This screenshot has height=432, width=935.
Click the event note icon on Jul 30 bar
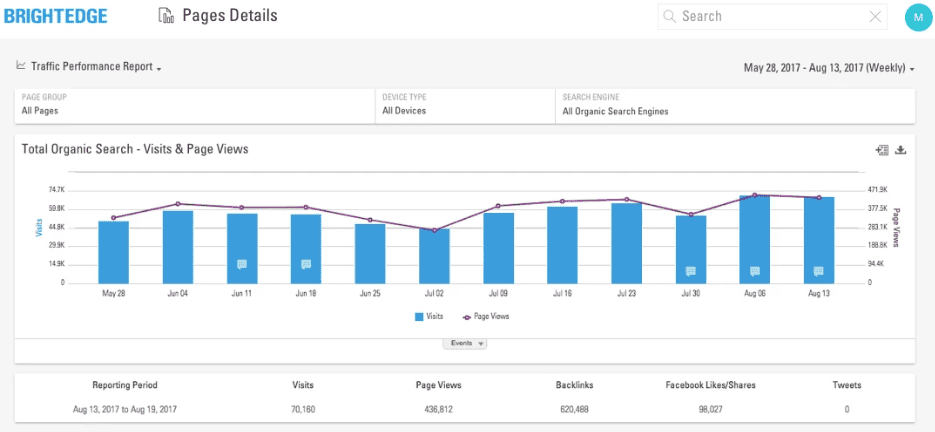(x=691, y=271)
